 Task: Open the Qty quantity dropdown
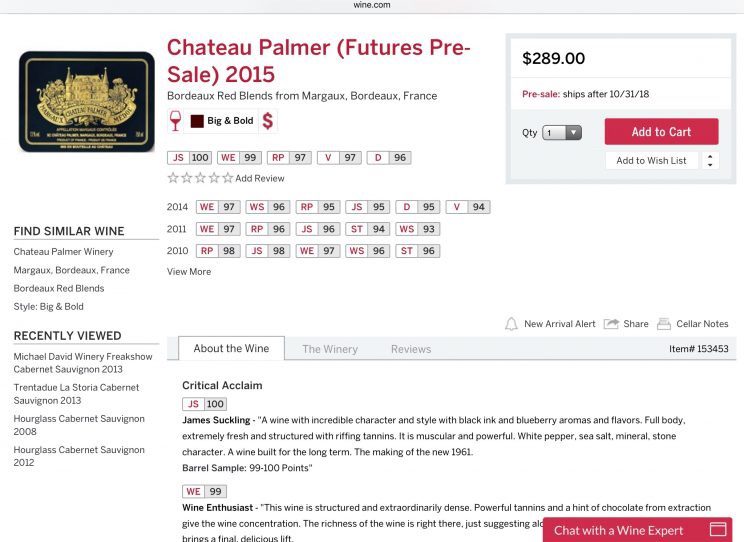[x=562, y=132]
